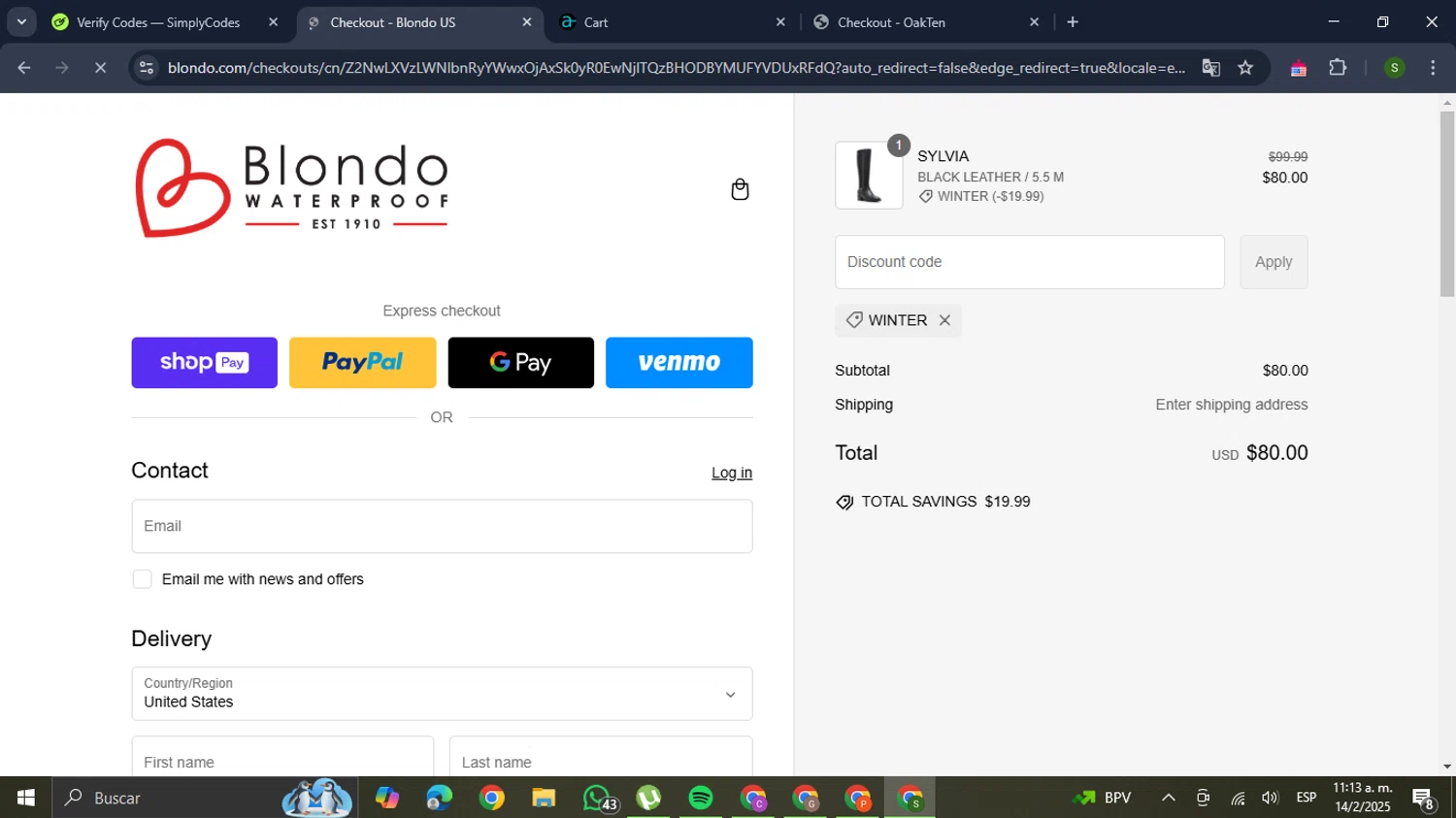Open the taskbar clock and date
The image size is (1456, 818).
pyautogui.click(x=1363, y=798)
